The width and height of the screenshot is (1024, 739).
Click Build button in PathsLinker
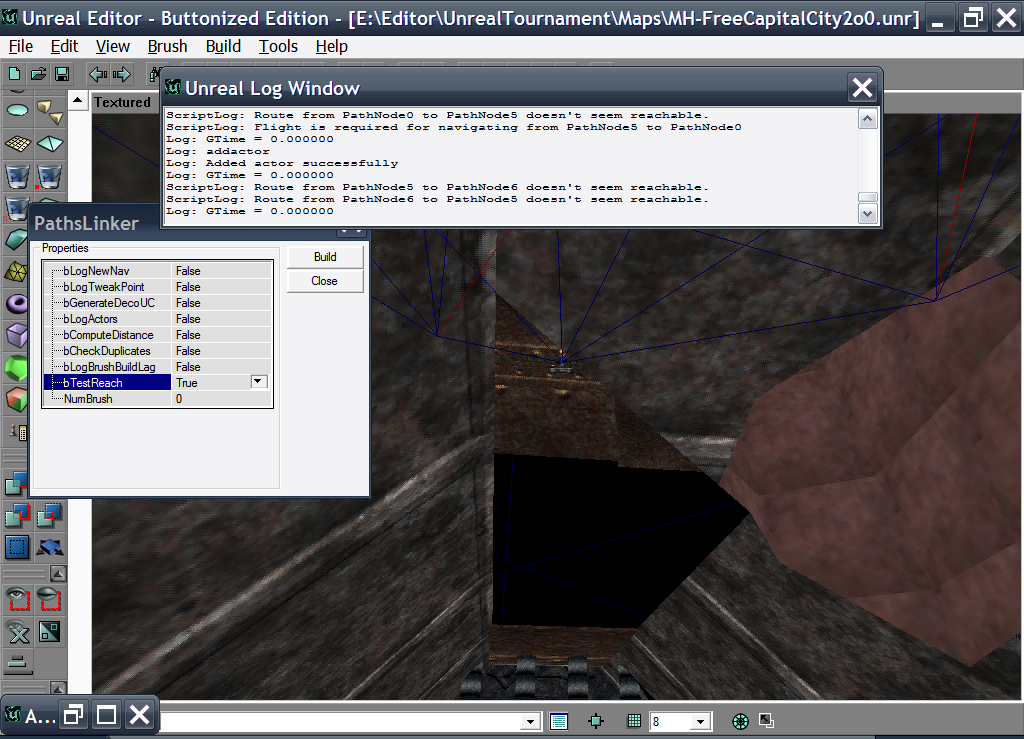325,257
